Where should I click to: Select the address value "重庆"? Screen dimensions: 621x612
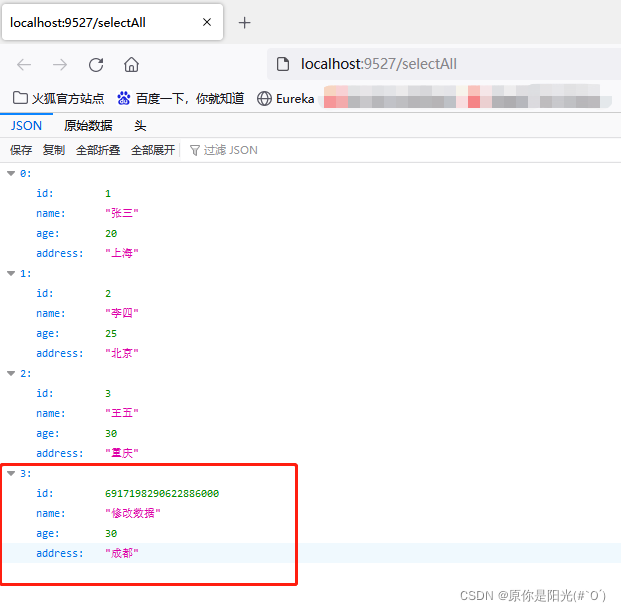point(122,453)
